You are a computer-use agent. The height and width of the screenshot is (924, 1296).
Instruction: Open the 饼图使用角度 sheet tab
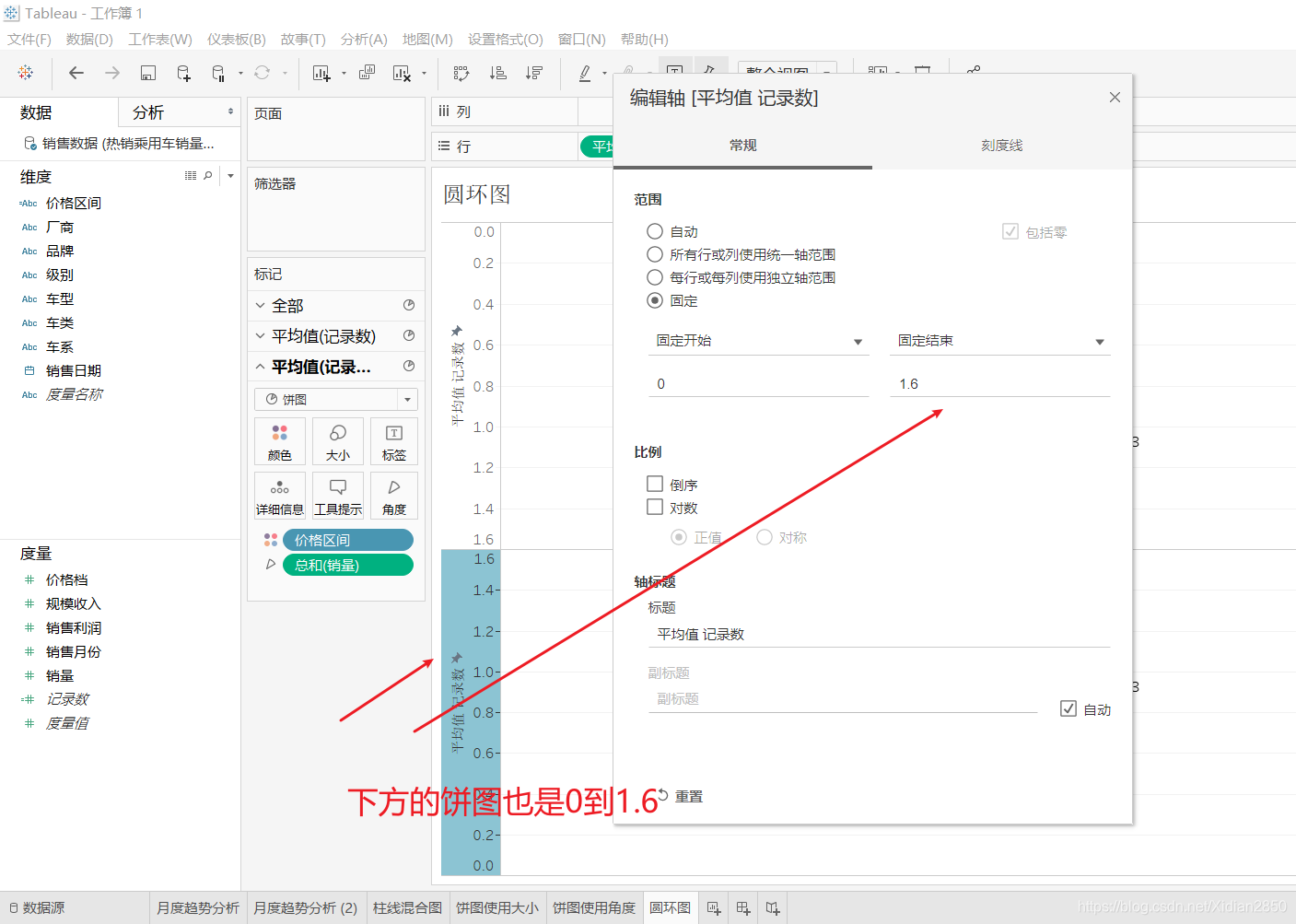pos(594,908)
